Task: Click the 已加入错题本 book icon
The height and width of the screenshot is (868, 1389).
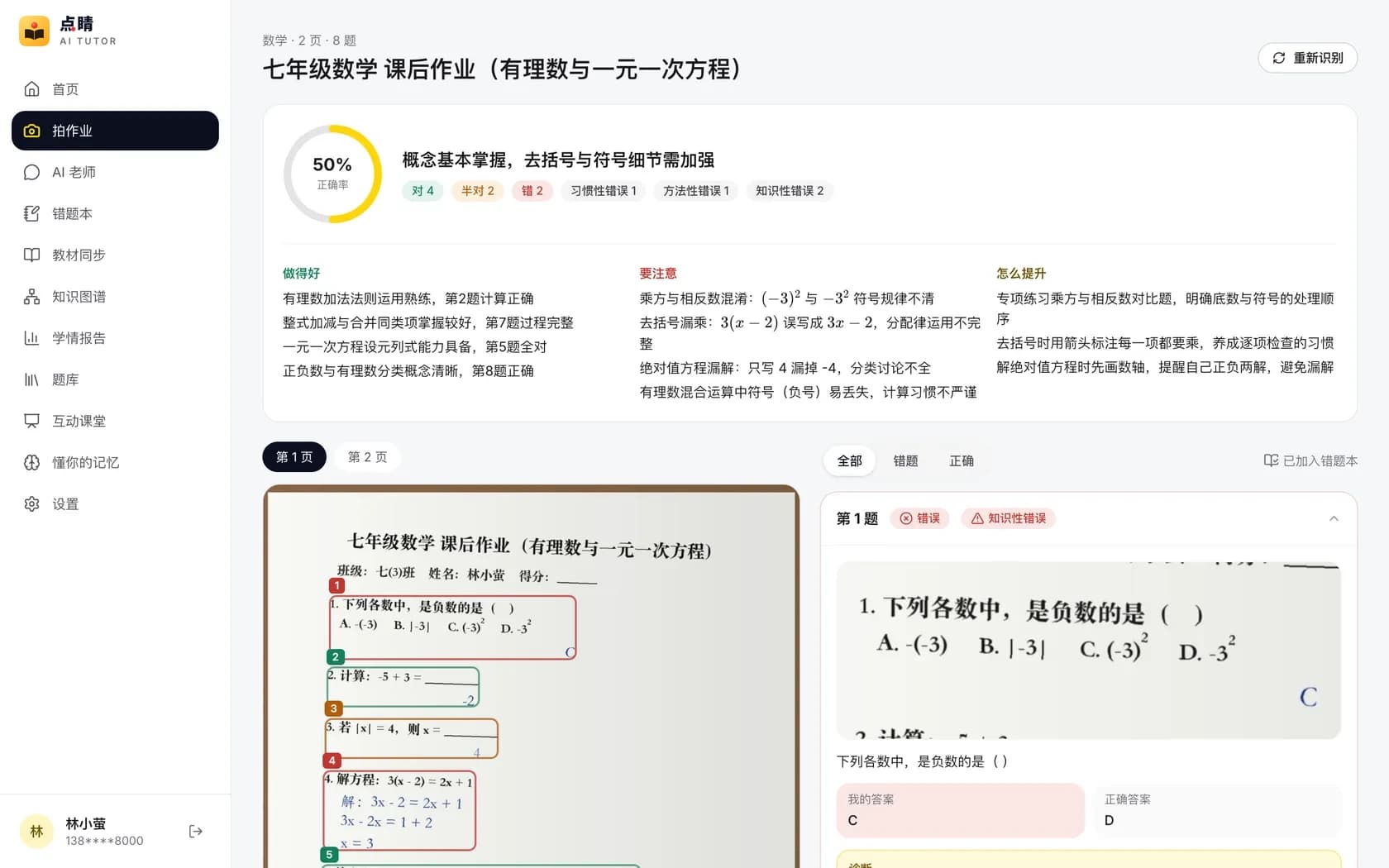Action: (1271, 460)
